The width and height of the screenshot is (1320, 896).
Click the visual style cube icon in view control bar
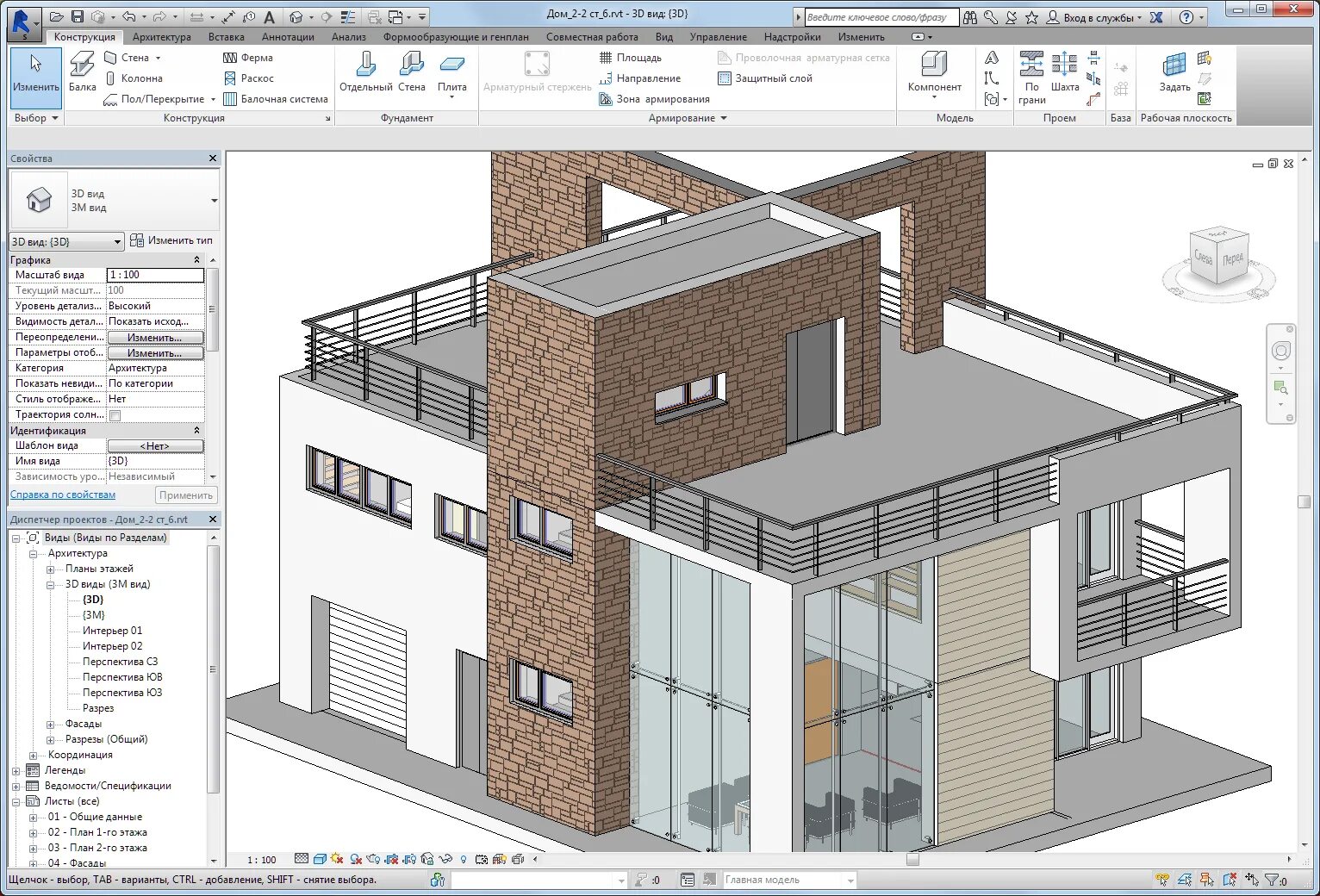pyautogui.click(x=320, y=859)
